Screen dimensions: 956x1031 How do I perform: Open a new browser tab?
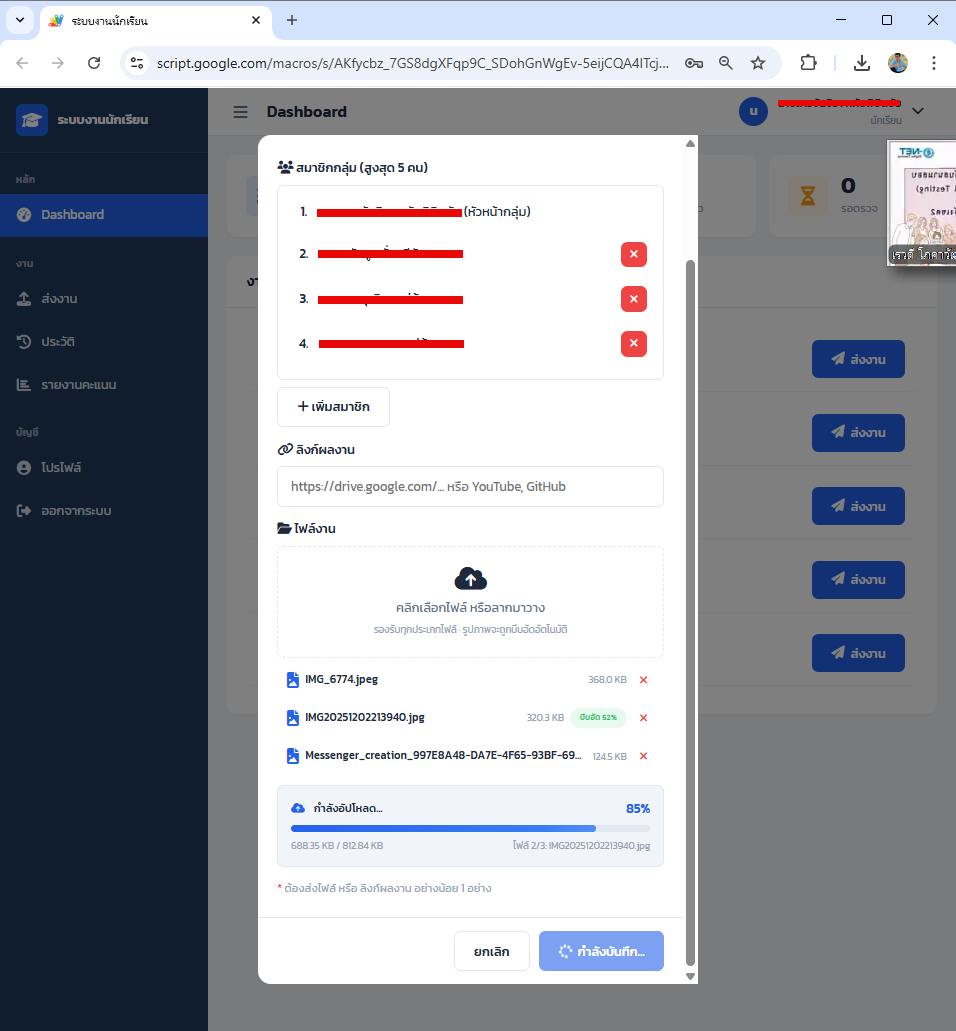(292, 20)
